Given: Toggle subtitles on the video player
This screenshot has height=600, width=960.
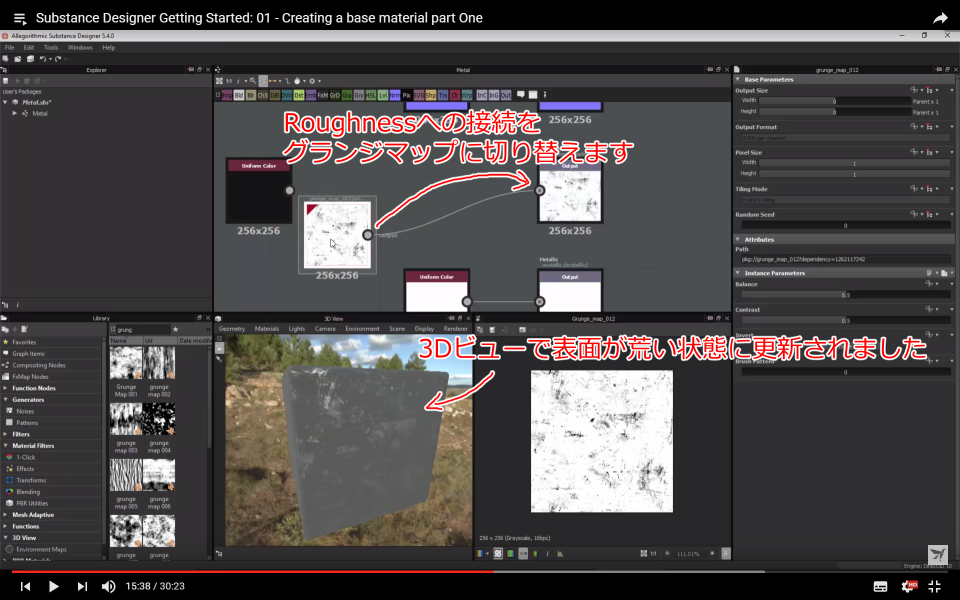Looking at the screenshot, I should point(880,586).
